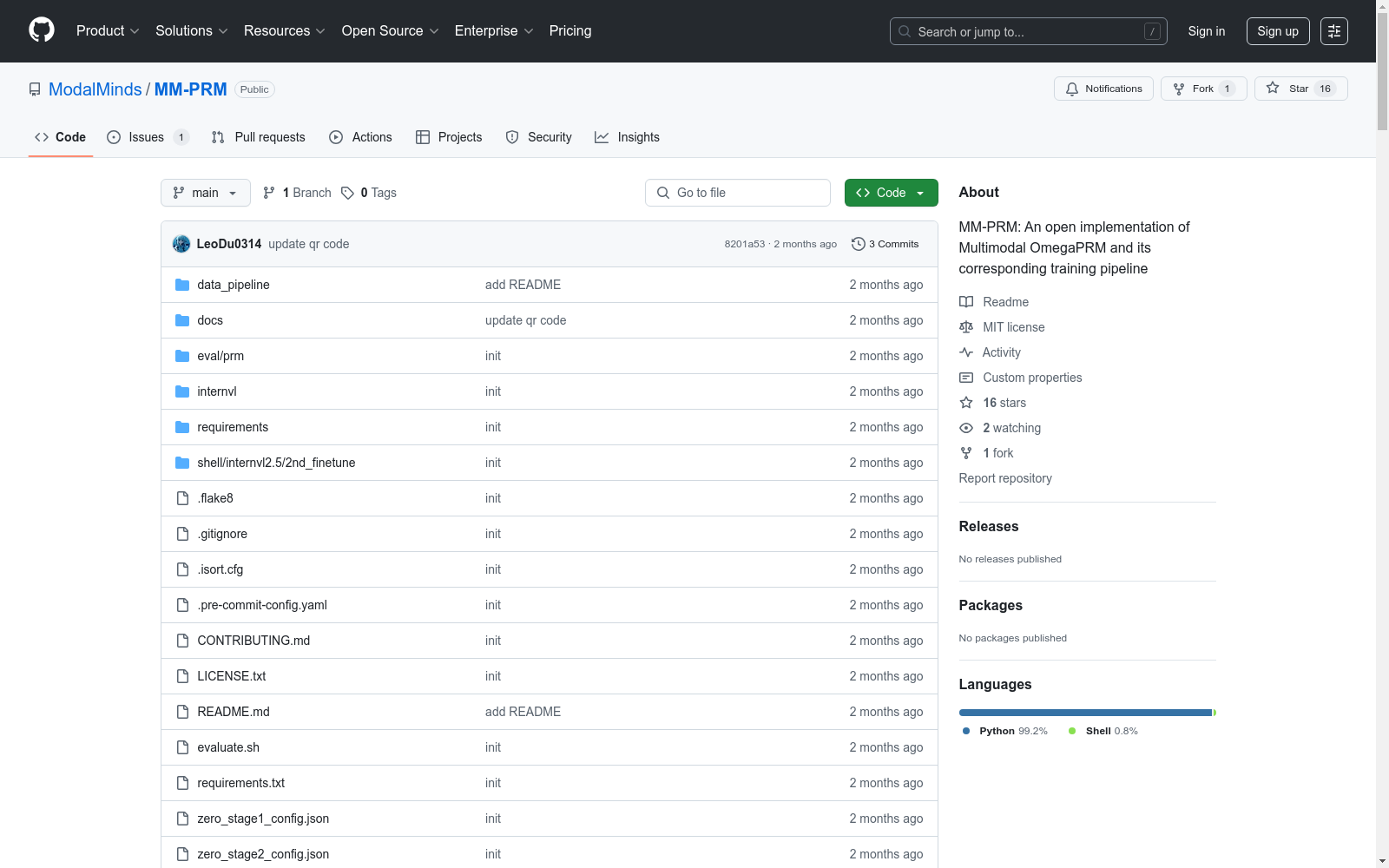Open the Product menu dropdown
The height and width of the screenshot is (868, 1389).
coord(108,31)
